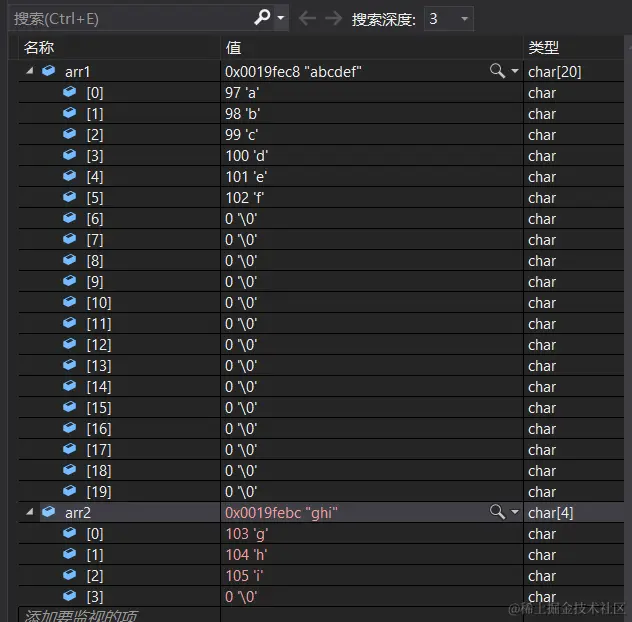Click the navigate back arrow

307,18
